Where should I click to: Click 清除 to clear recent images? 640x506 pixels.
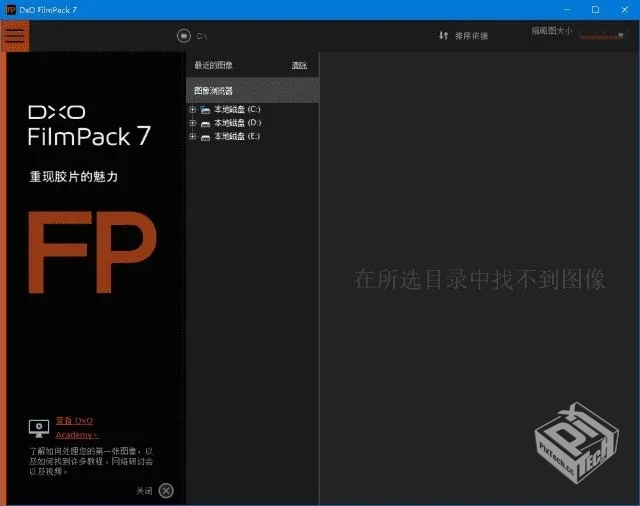coord(299,65)
